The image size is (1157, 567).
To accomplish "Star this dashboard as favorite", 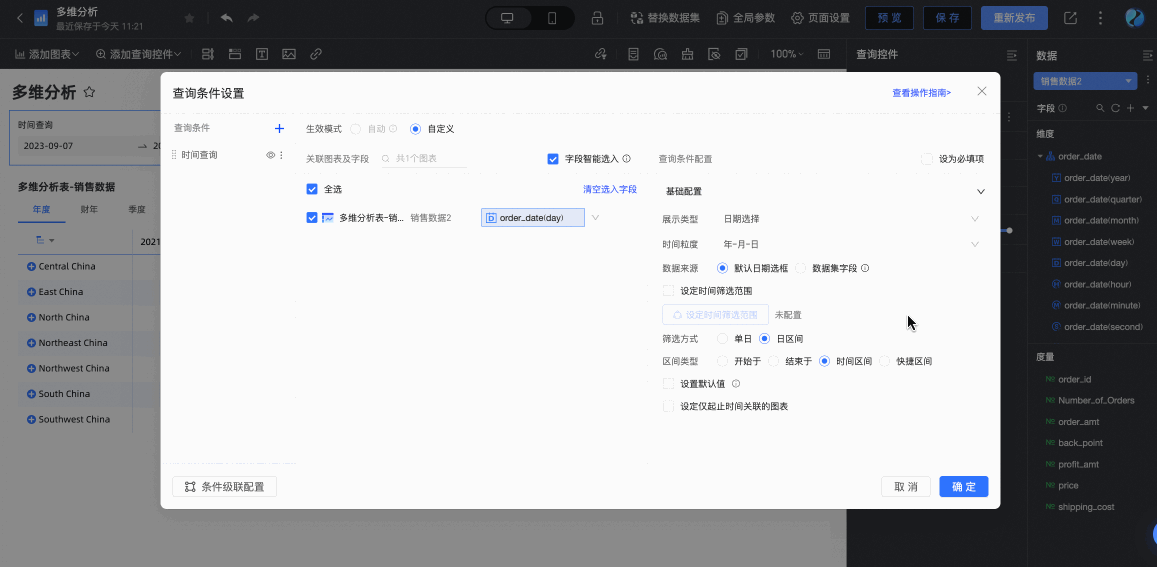I will coord(190,18).
